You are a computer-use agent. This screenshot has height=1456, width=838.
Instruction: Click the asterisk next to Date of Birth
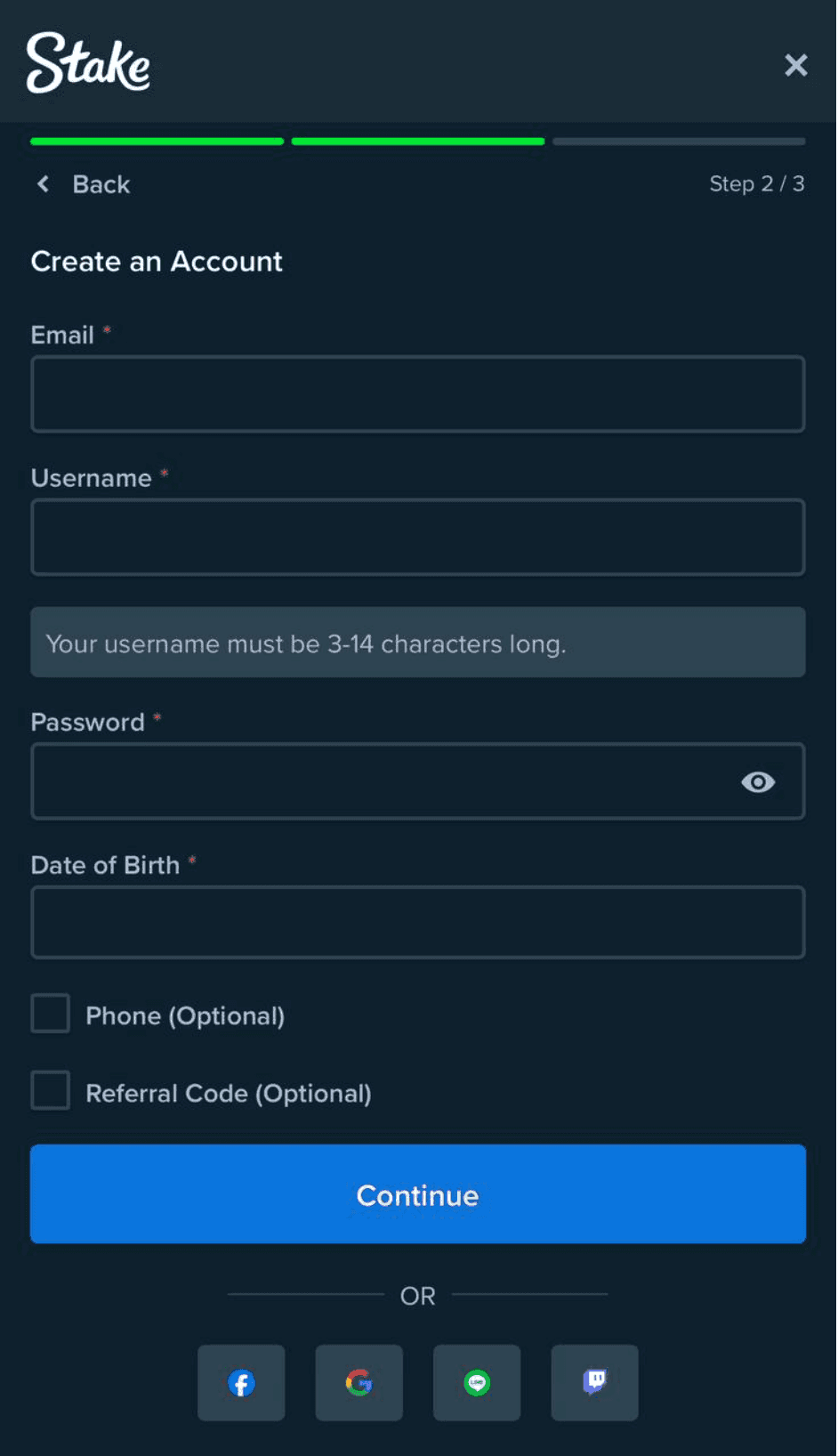pos(192,860)
